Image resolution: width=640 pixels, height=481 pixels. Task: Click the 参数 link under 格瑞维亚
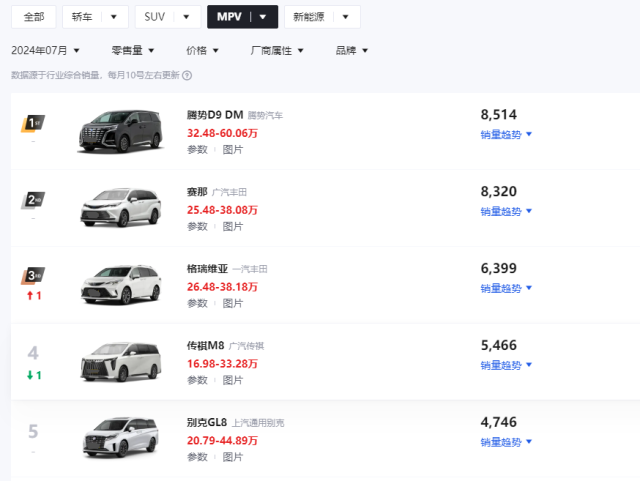point(197,303)
